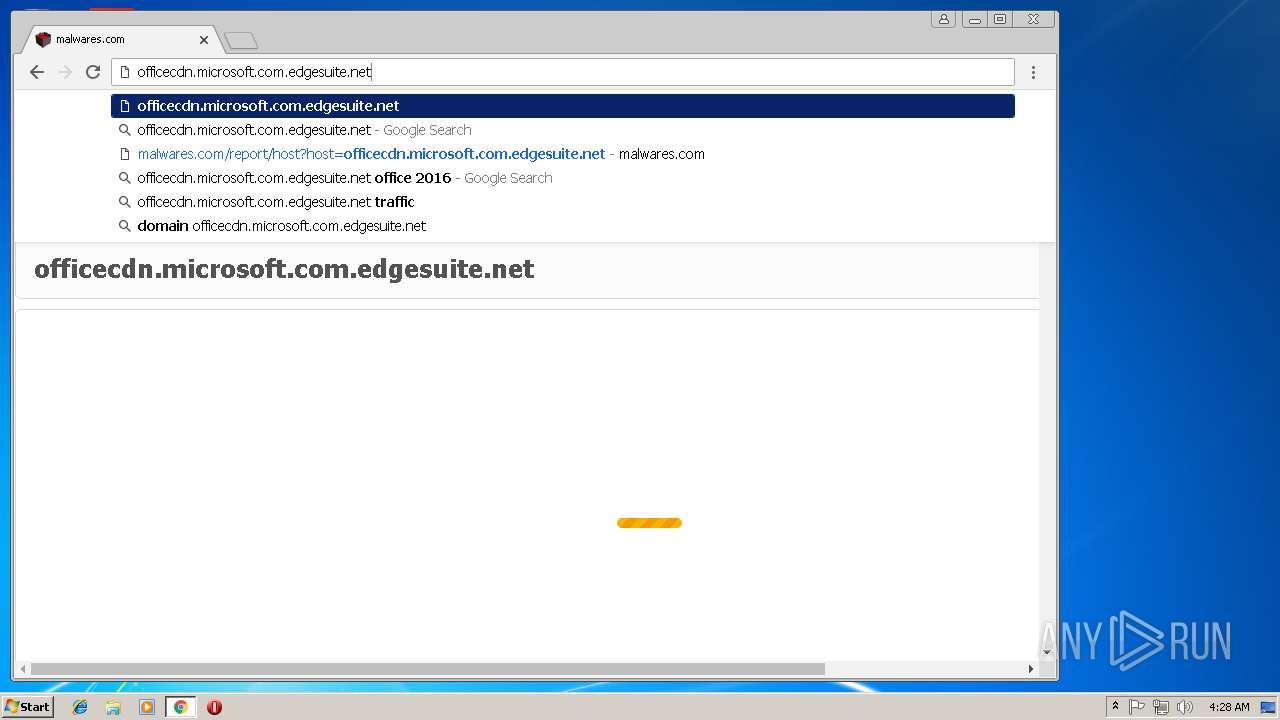Open the Action Center flag icon
This screenshot has height=720, width=1280.
tap(1137, 707)
